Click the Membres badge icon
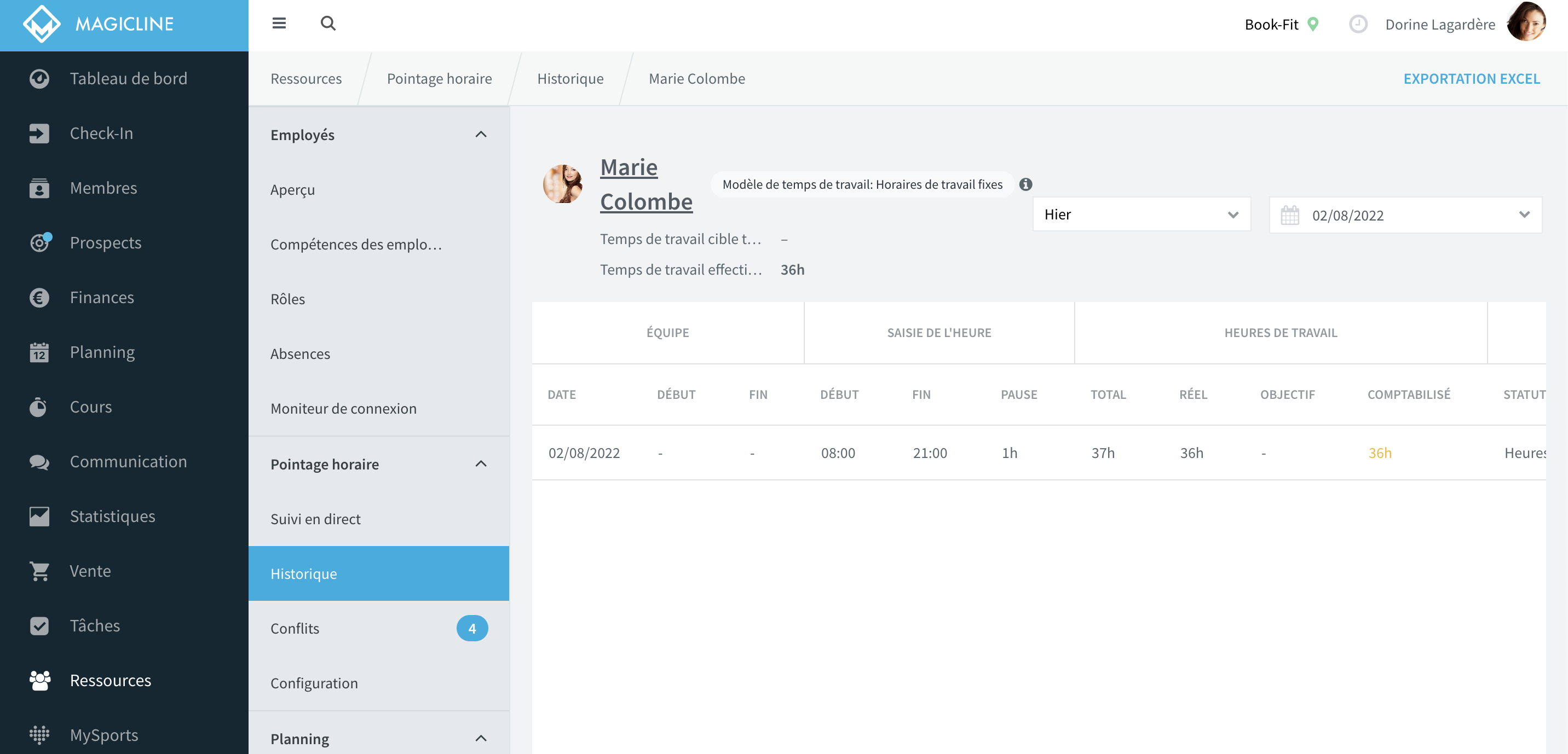The height and width of the screenshot is (754, 1568). [x=39, y=188]
